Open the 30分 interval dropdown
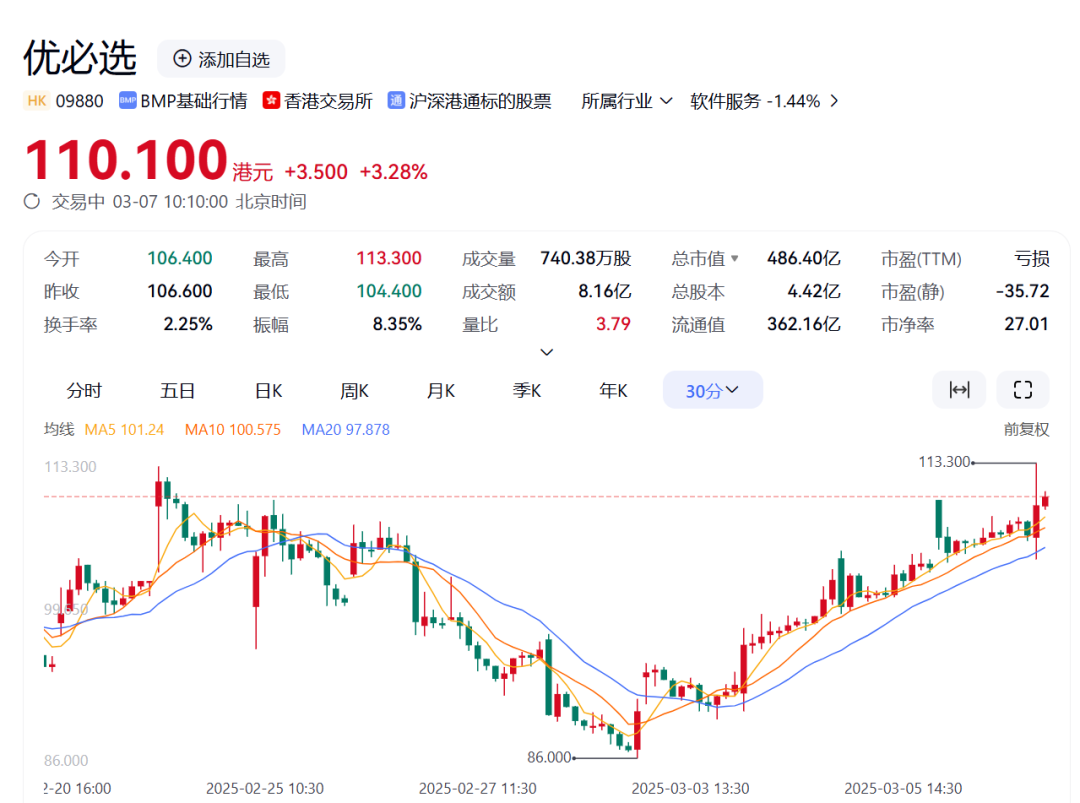The image size is (1080, 803). (x=712, y=390)
